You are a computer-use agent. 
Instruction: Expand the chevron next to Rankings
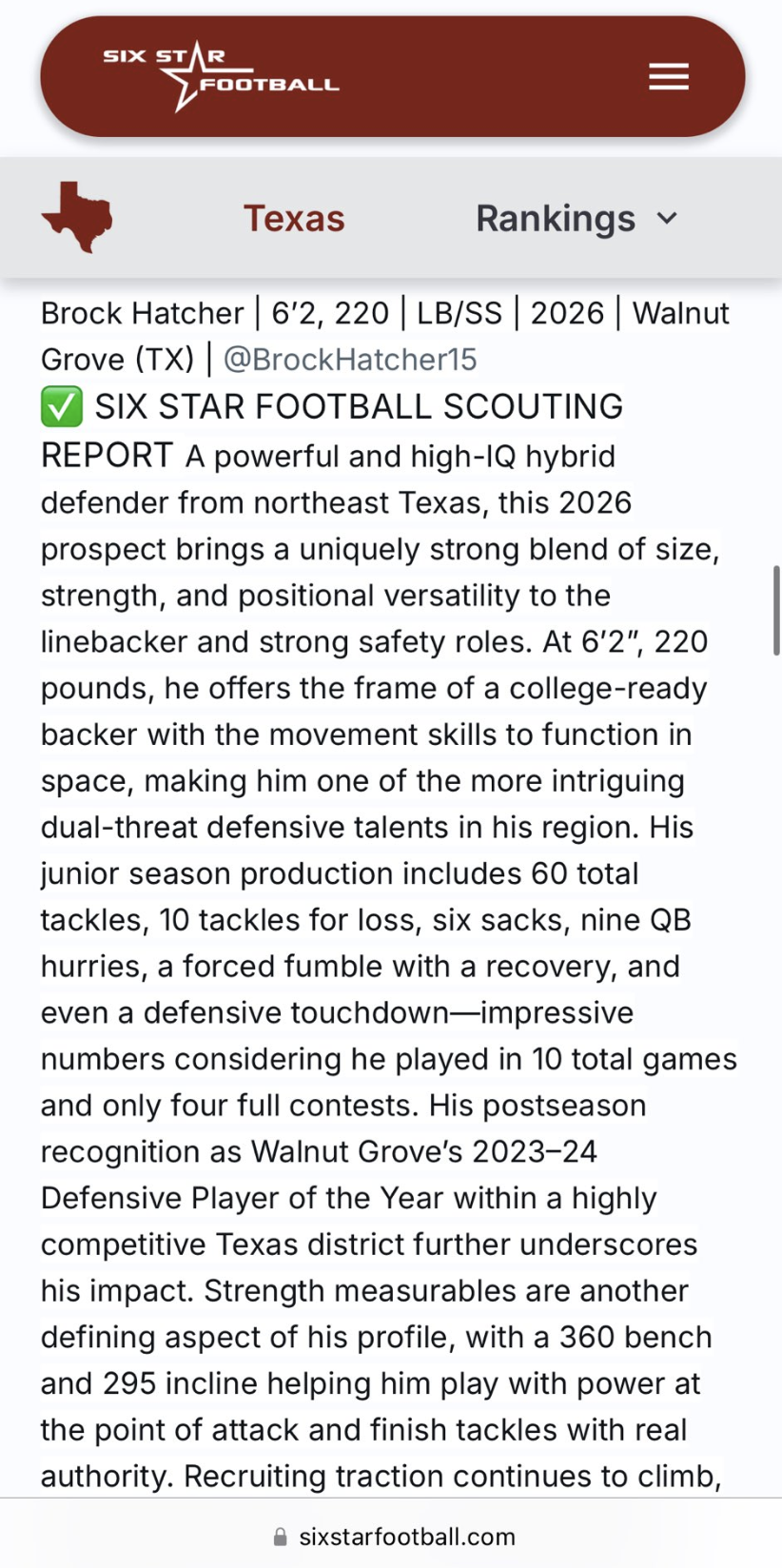coord(668,218)
